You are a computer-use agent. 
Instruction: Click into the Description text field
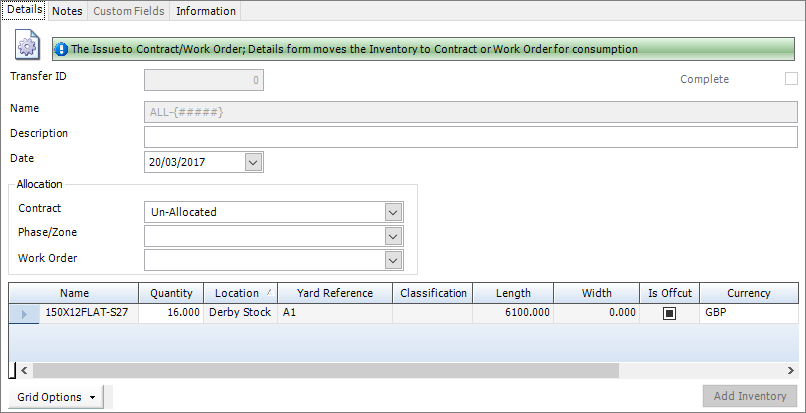point(470,137)
